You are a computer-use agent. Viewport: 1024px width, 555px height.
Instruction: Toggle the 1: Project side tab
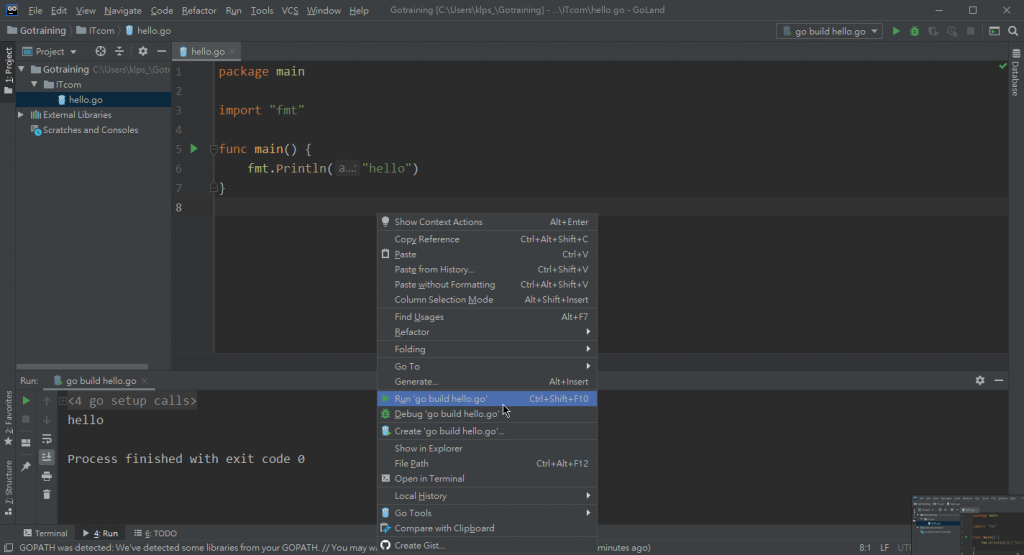pos(8,71)
